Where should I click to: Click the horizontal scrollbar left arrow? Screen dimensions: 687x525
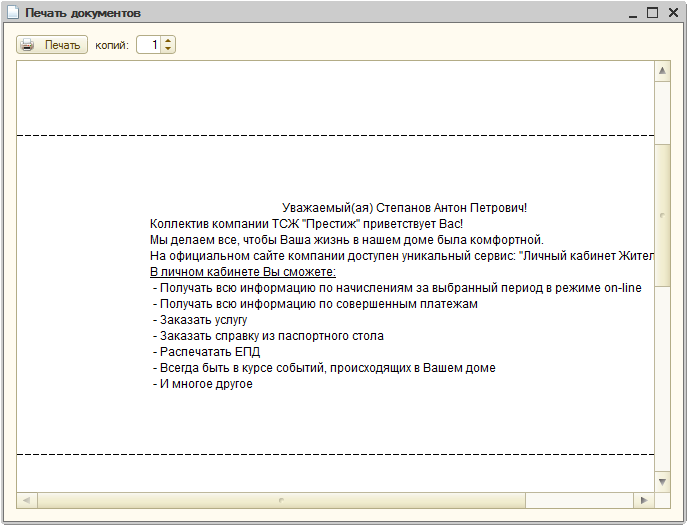tap(27, 500)
